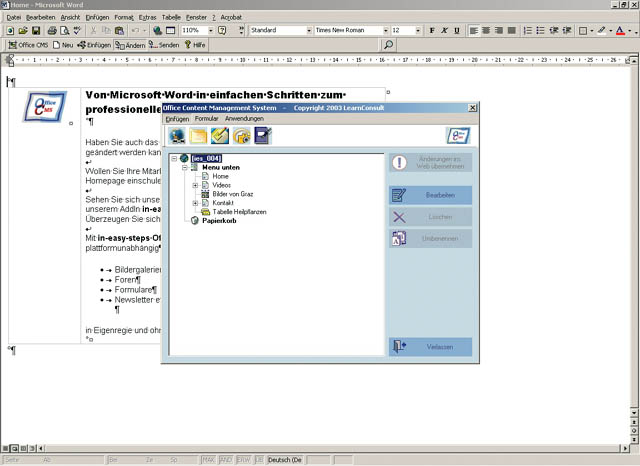Click the Umbenennen button
This screenshot has width=640, height=466.
coord(431,238)
